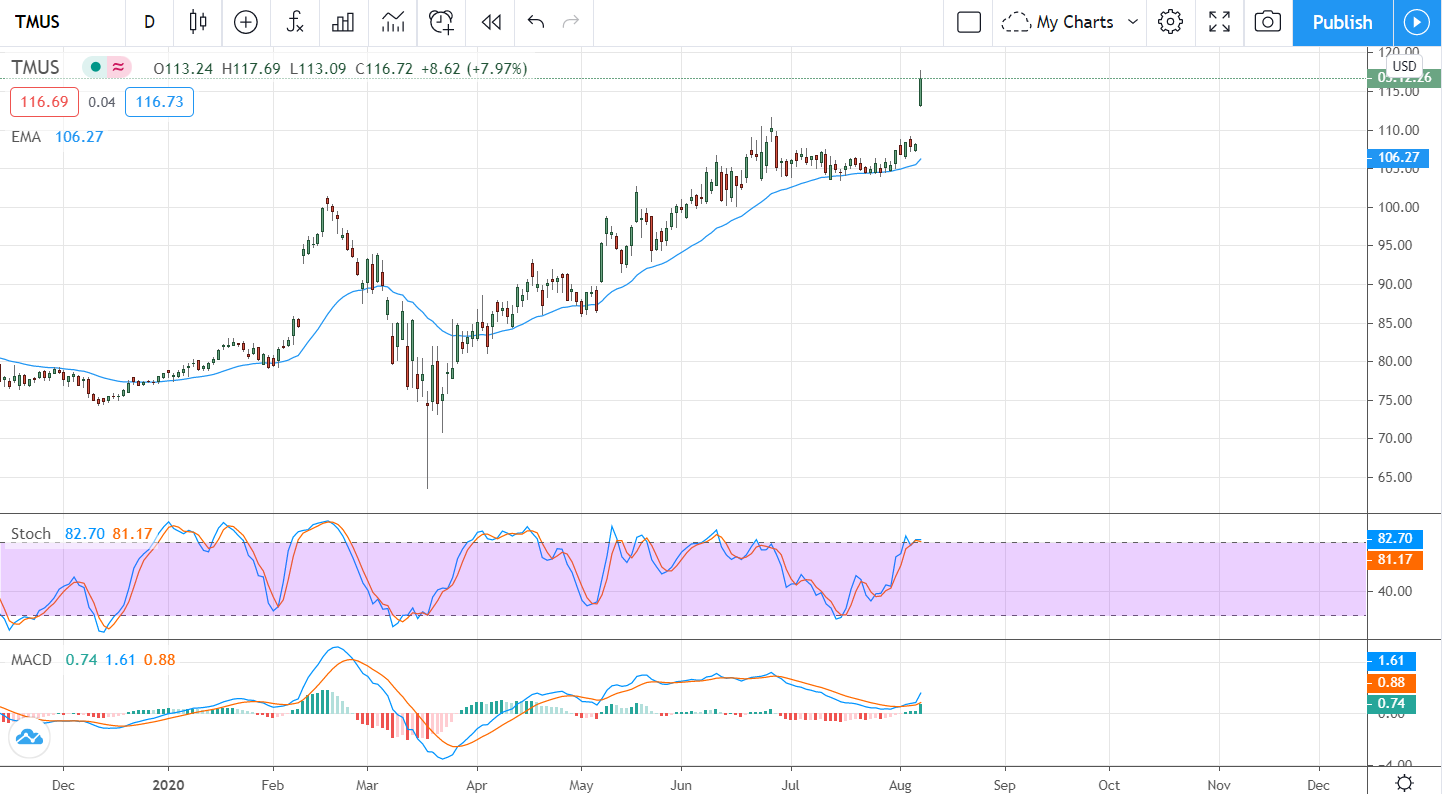Open the select layout square button
The height and width of the screenshot is (794, 1442).
click(x=968, y=22)
